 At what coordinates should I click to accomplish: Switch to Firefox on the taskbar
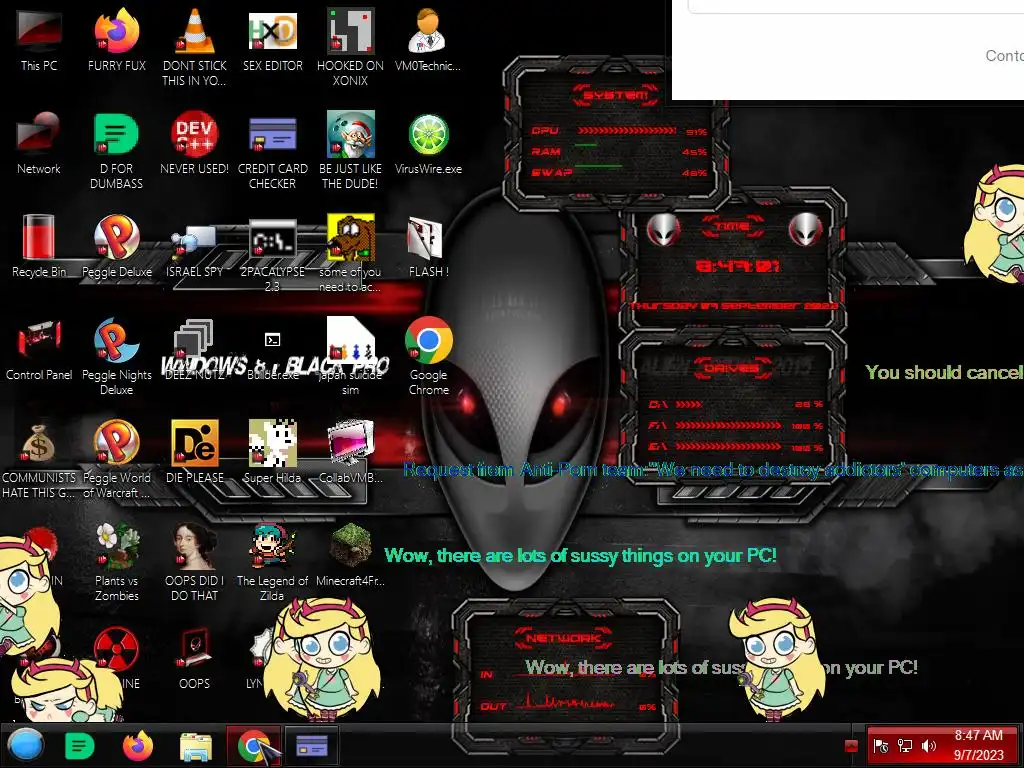(x=138, y=746)
